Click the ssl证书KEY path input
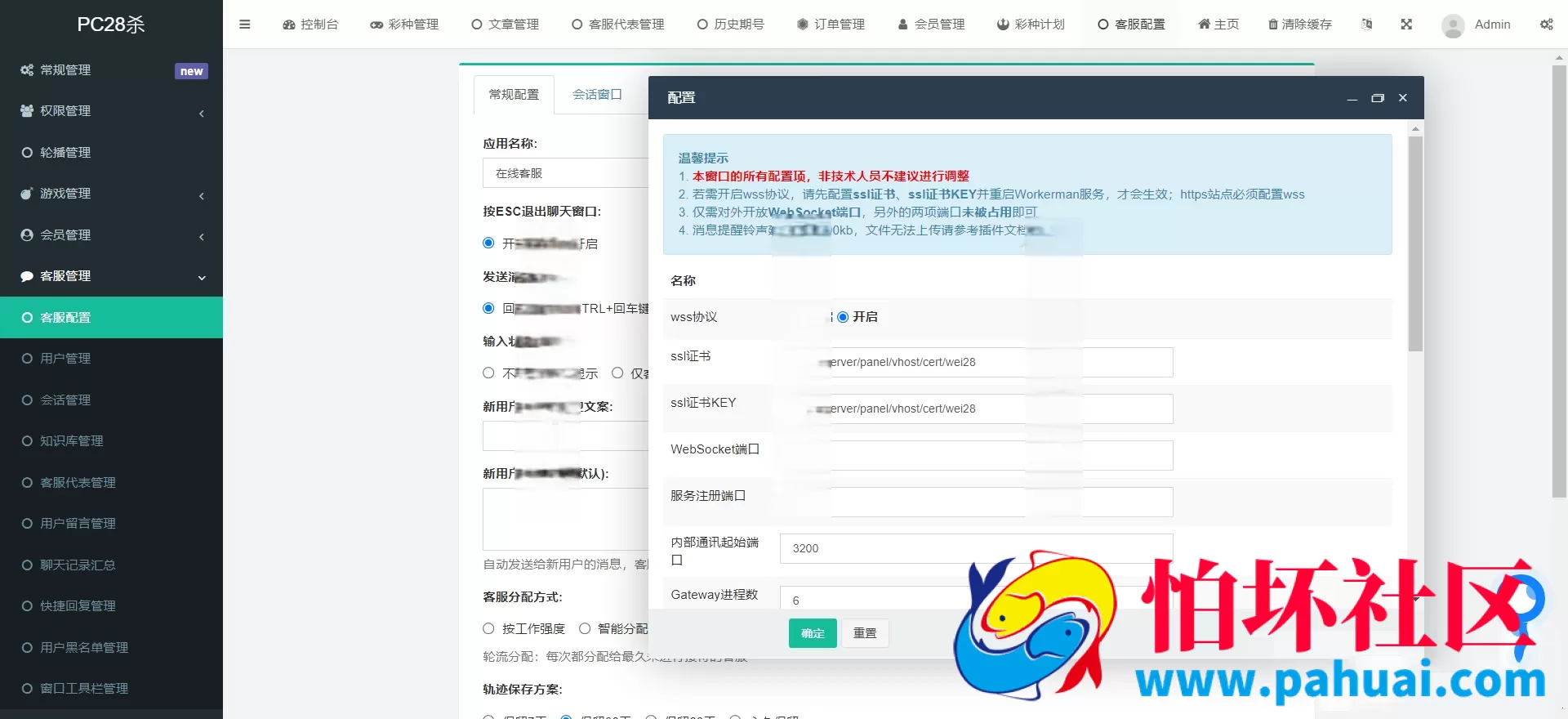The image size is (1568, 719). [977, 409]
